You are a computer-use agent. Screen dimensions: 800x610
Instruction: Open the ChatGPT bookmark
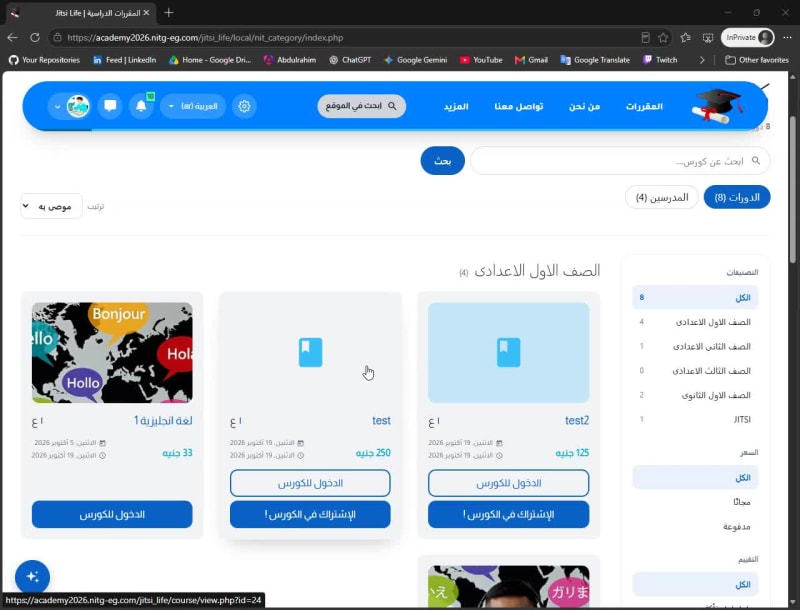click(350, 60)
